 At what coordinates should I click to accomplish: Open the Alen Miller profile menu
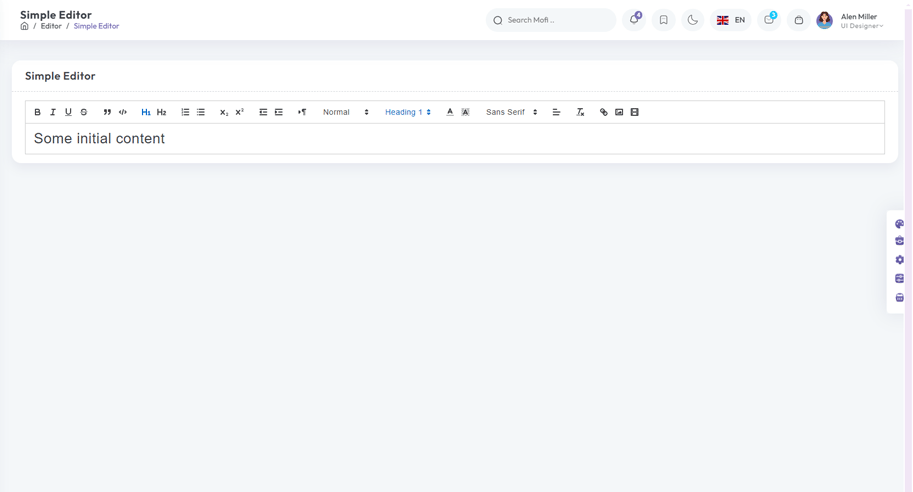coord(851,20)
